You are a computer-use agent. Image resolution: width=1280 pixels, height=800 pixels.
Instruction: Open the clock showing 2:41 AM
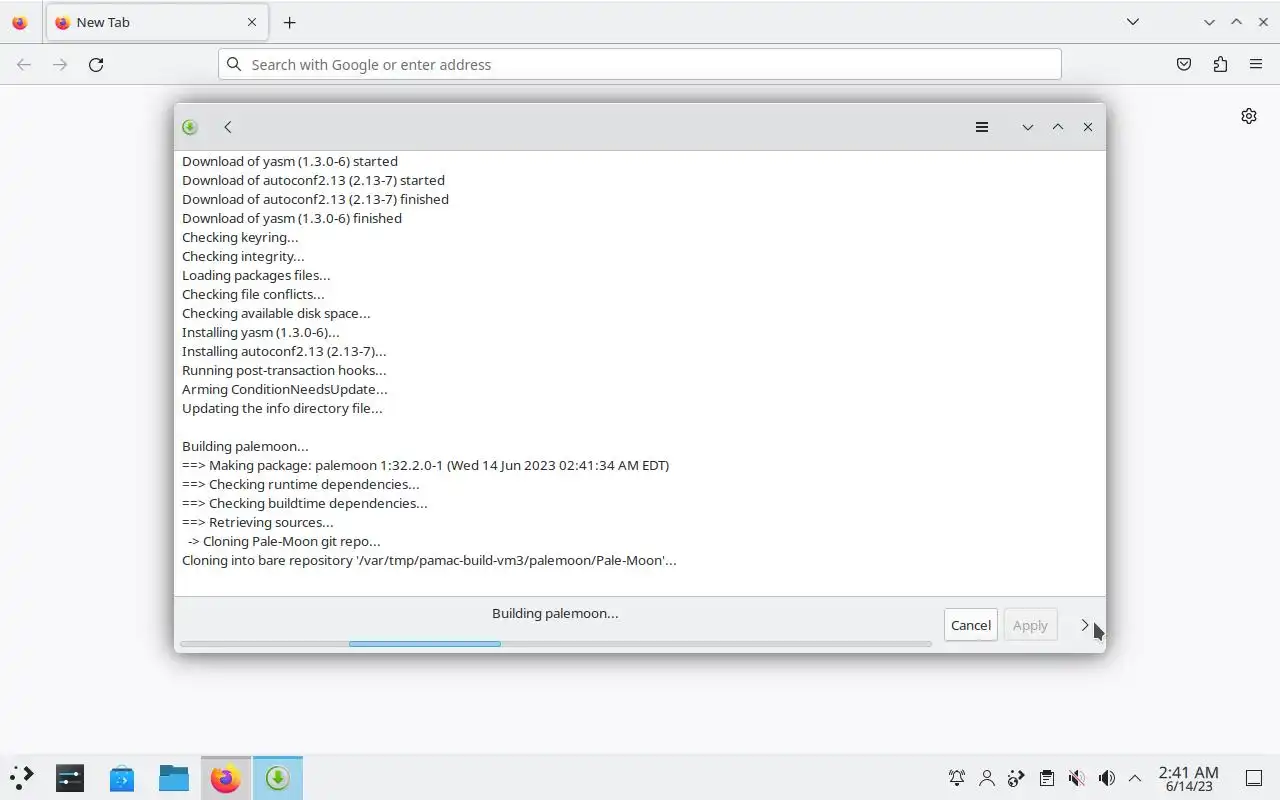(1189, 778)
